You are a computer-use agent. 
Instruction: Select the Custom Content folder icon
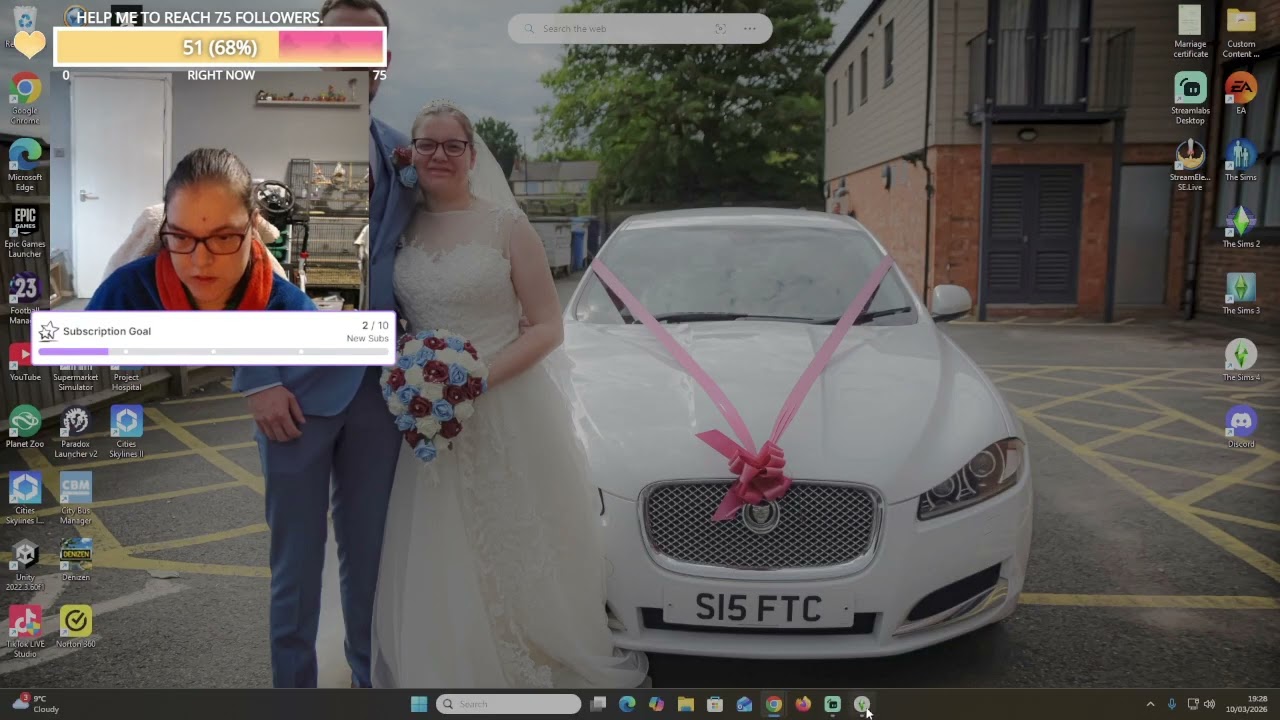click(1241, 32)
